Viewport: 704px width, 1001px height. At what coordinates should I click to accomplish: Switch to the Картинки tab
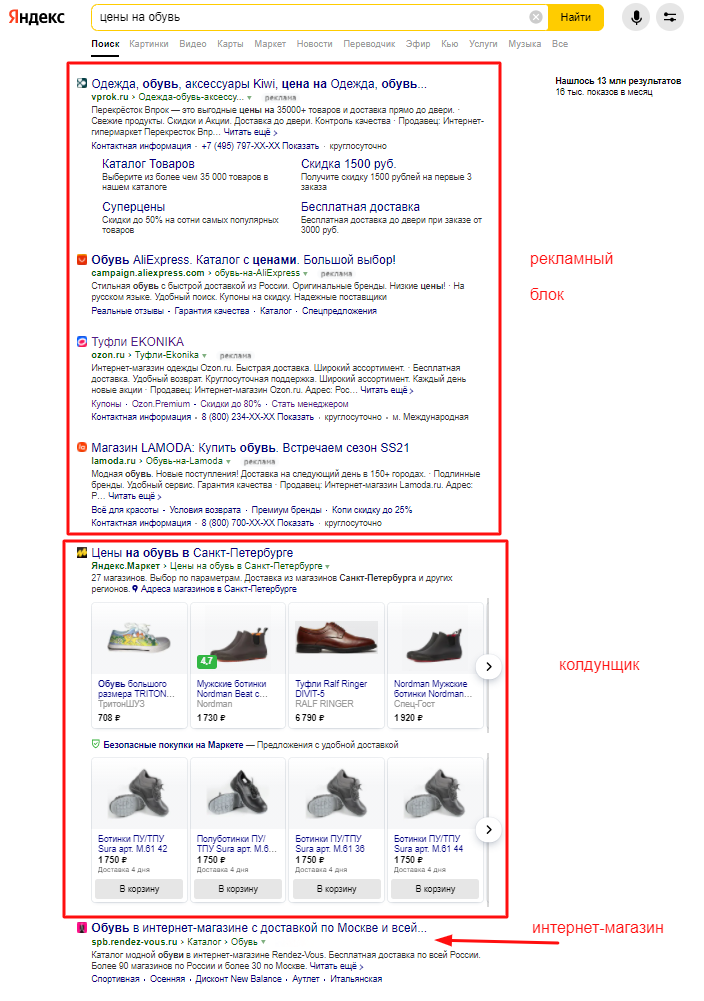coord(149,44)
